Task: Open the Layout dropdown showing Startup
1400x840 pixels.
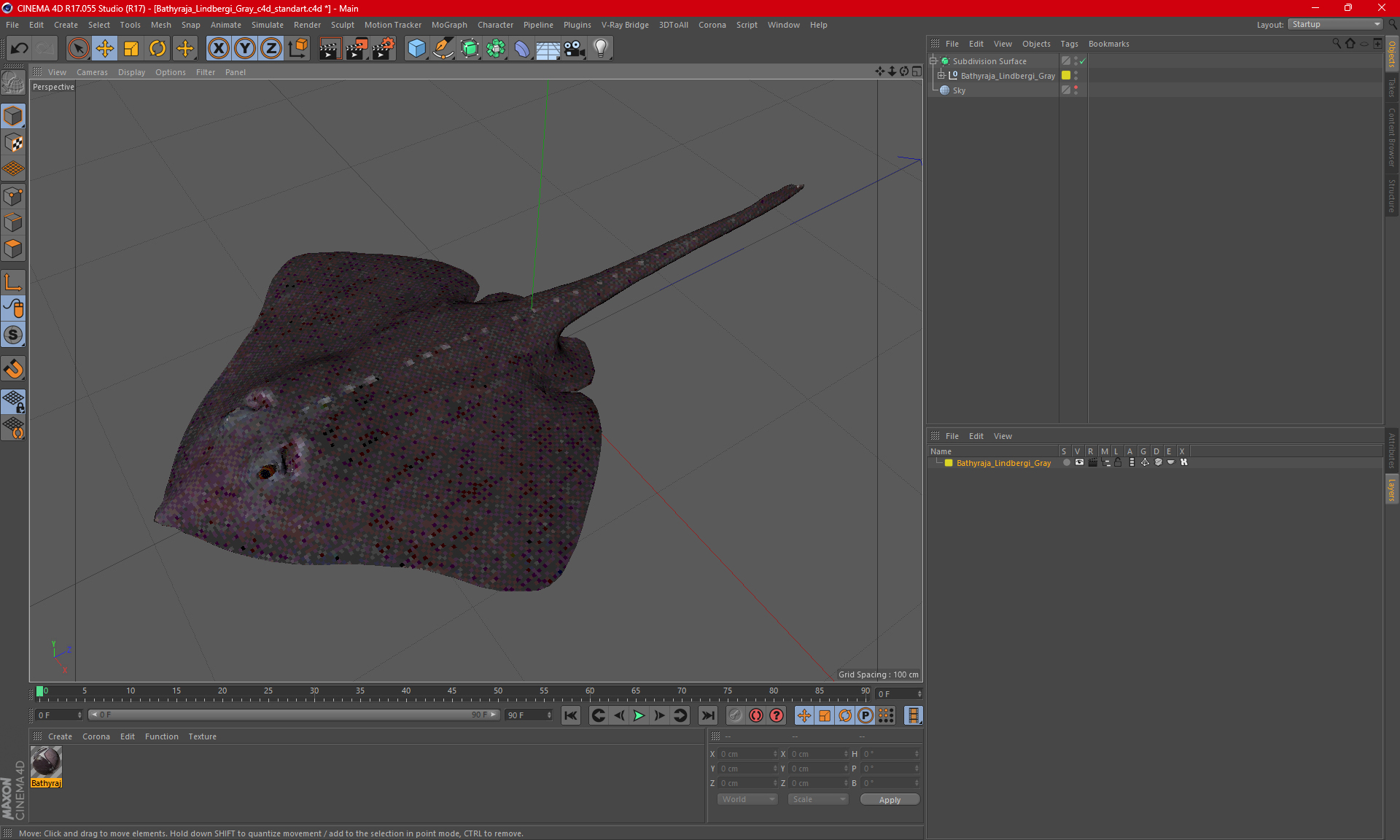Action: tap(1335, 24)
